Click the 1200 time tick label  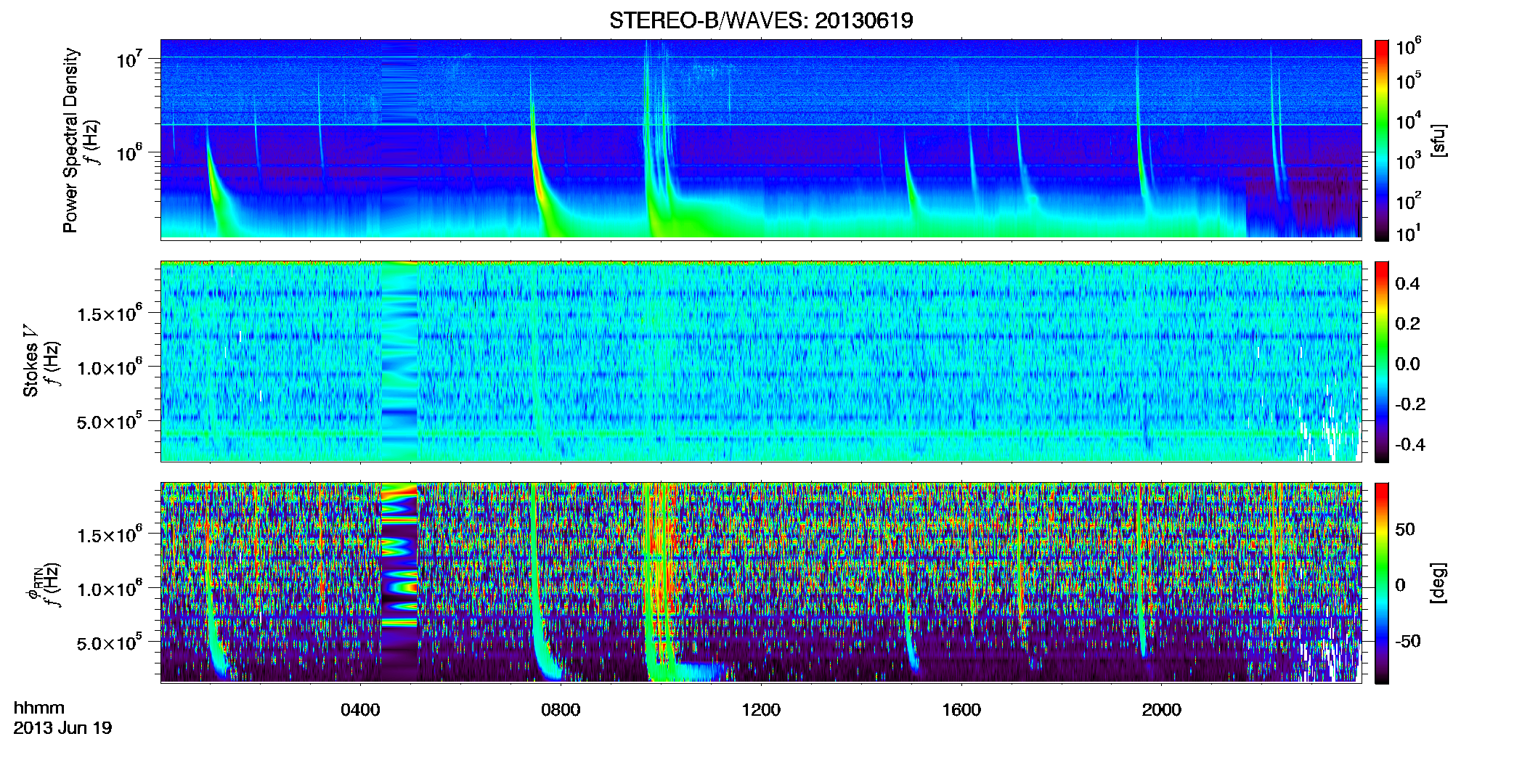tap(761, 710)
